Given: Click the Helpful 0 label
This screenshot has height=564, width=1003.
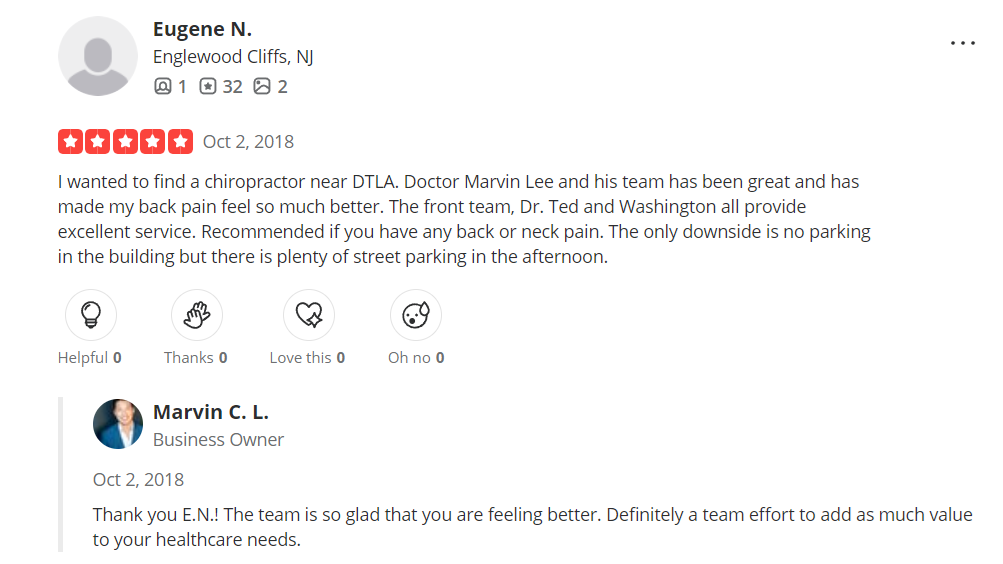Looking at the screenshot, I should [90, 357].
